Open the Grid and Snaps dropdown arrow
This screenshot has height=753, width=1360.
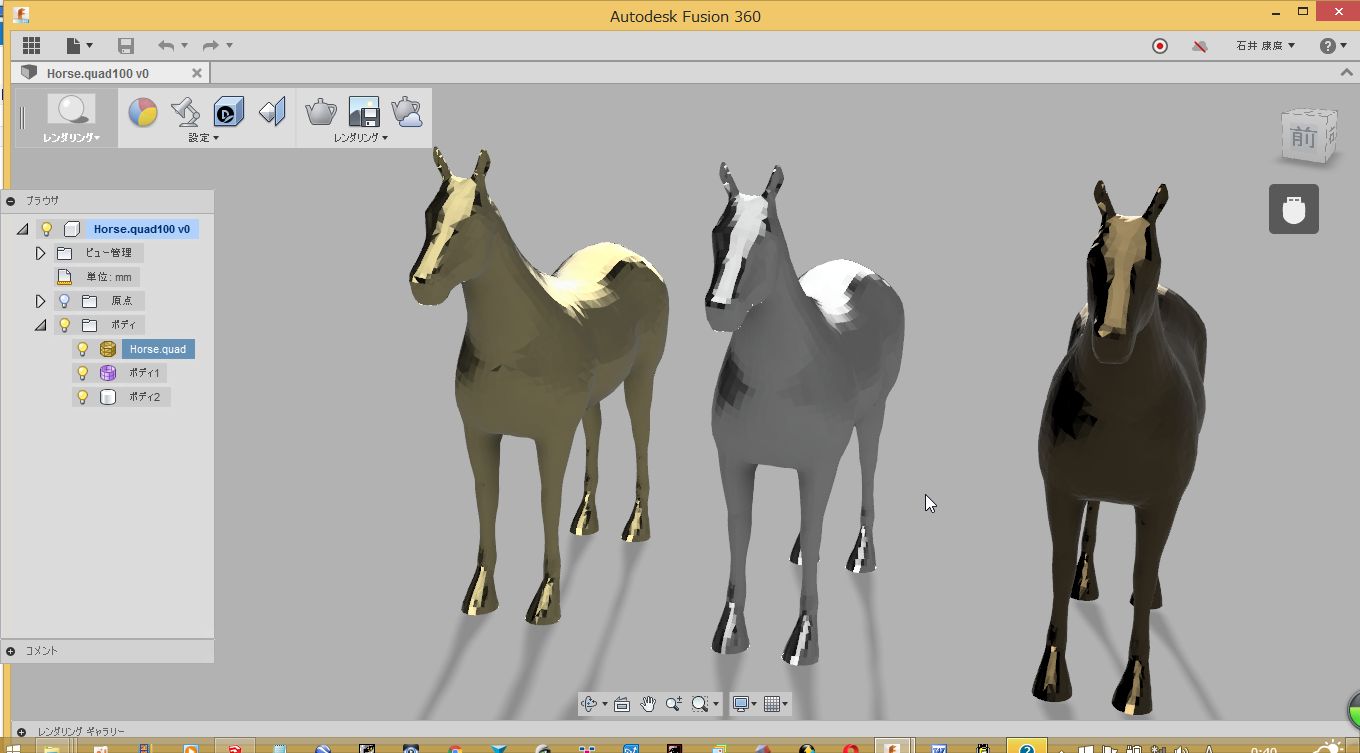point(785,705)
